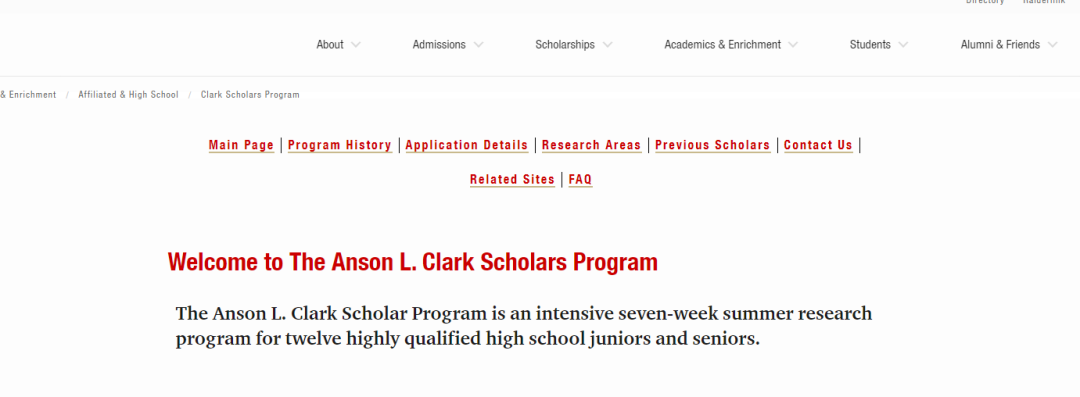Image resolution: width=1080 pixels, height=397 pixels.
Task: Go to the Main Page link
Action: (x=241, y=145)
